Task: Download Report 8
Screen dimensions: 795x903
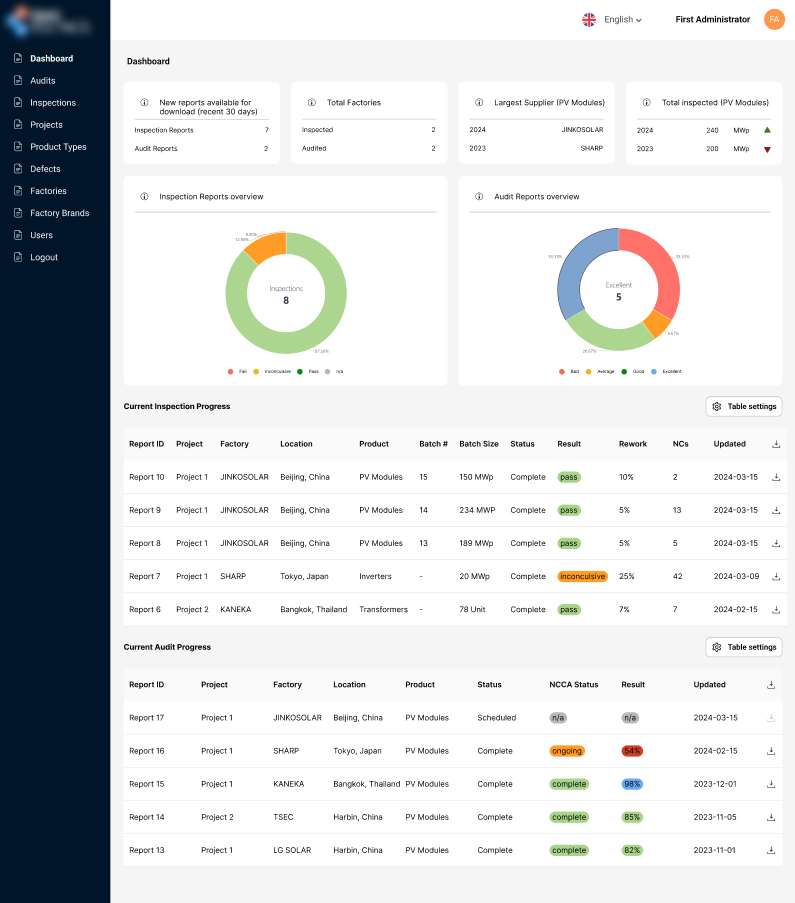Action: (776, 544)
